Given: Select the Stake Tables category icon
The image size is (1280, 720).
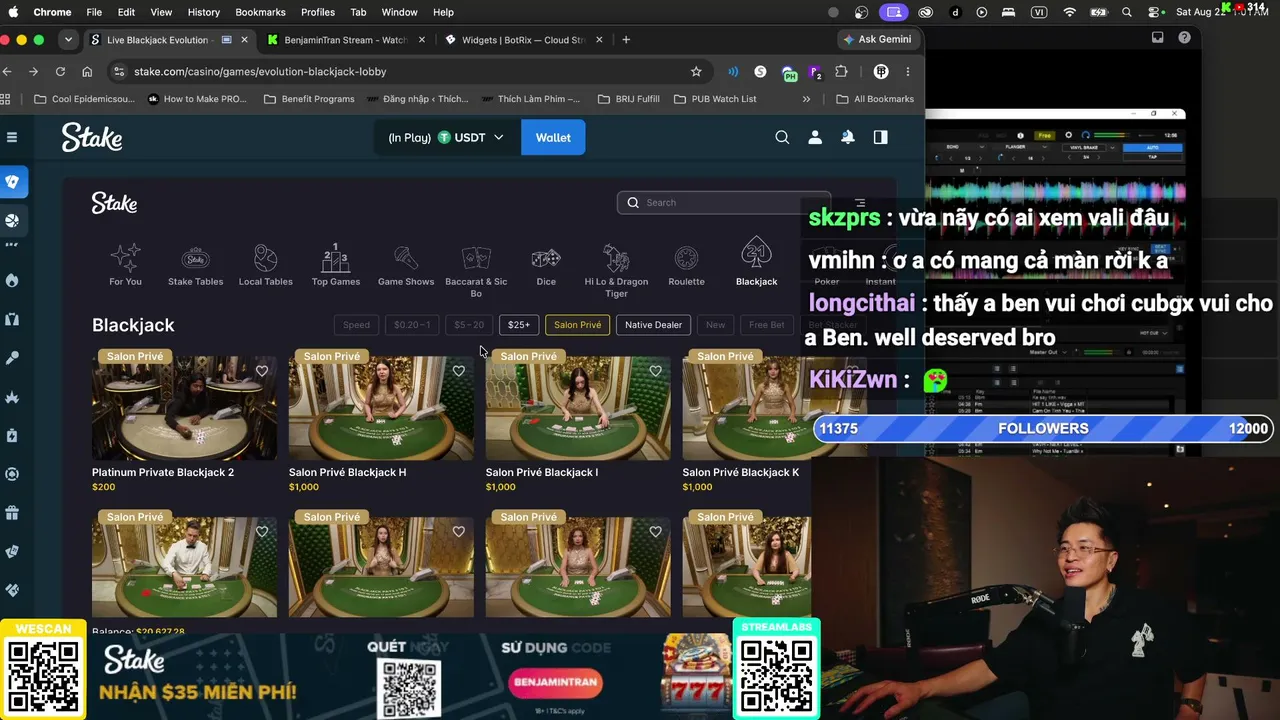Looking at the screenshot, I should click(195, 258).
